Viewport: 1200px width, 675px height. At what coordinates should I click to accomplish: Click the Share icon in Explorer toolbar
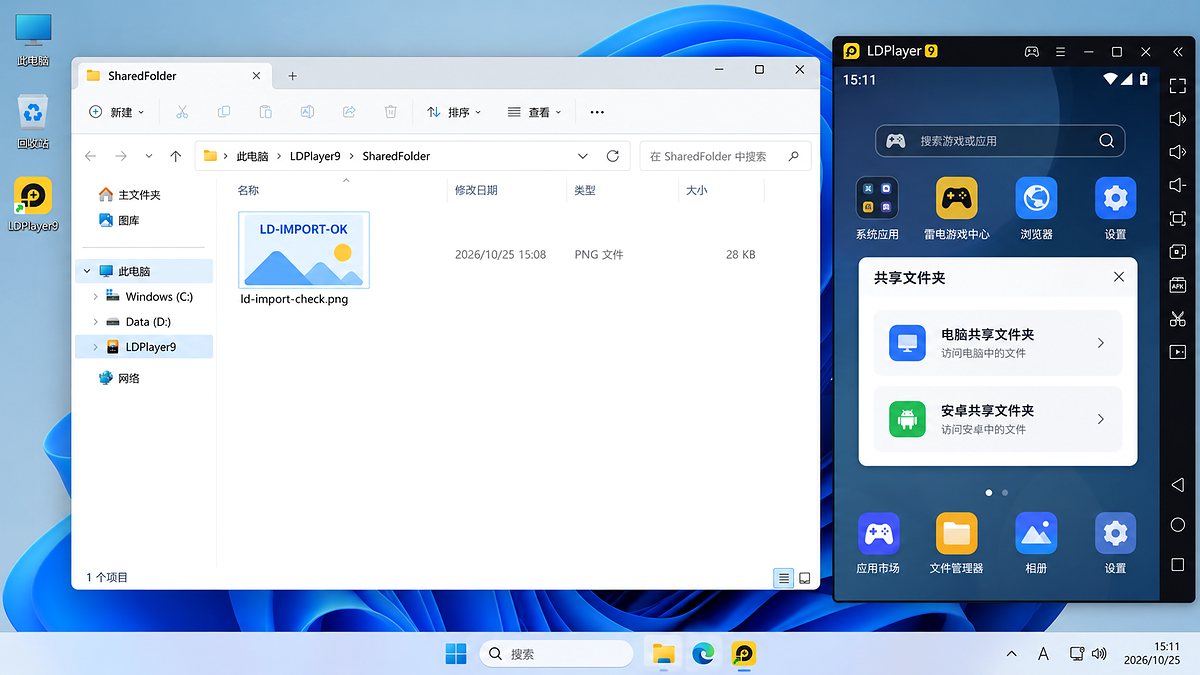point(349,112)
